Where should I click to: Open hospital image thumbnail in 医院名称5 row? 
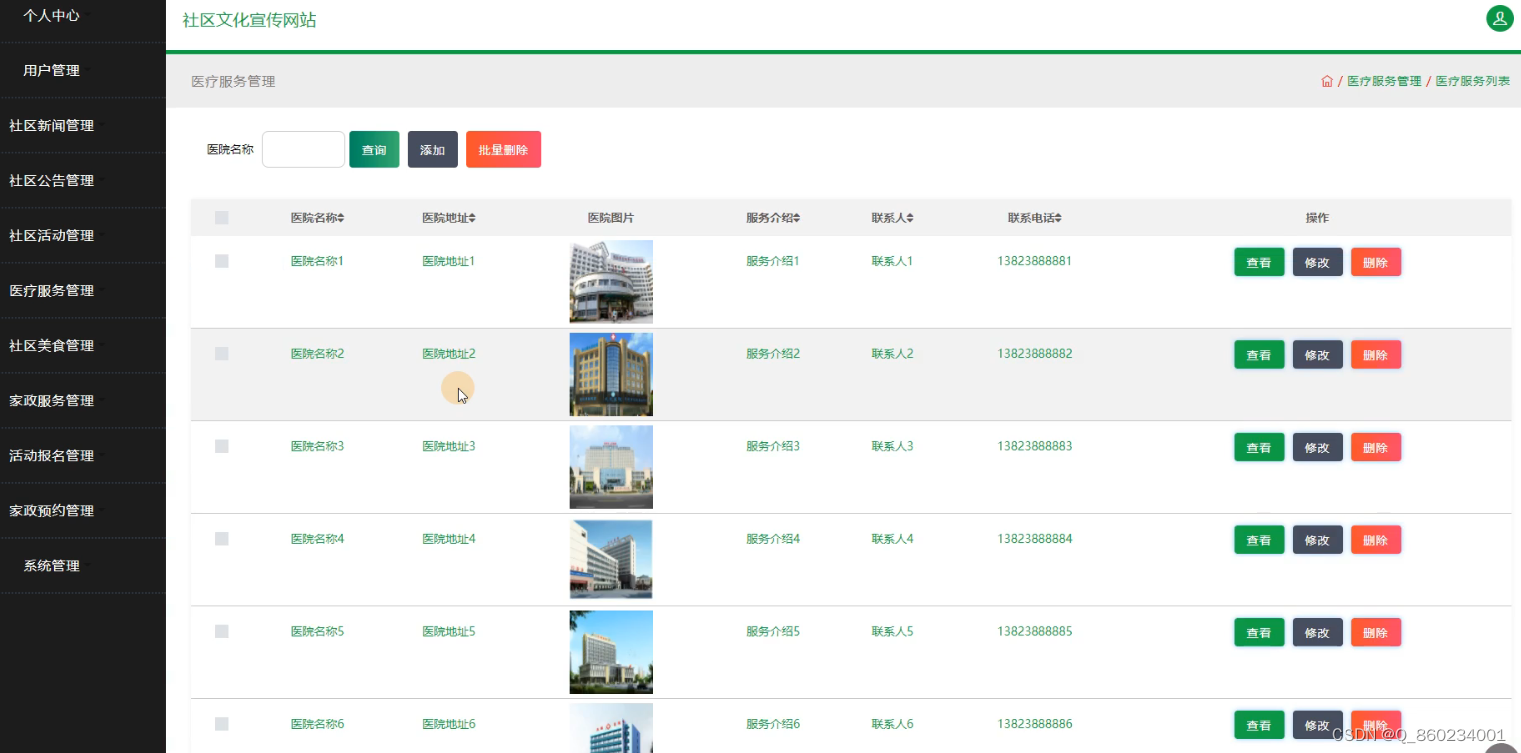(611, 652)
